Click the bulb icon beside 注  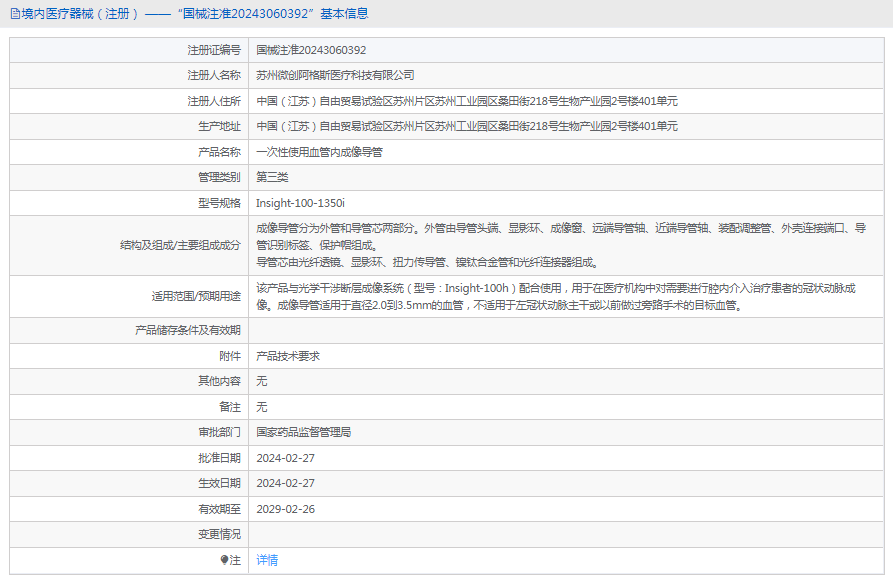pos(224,560)
